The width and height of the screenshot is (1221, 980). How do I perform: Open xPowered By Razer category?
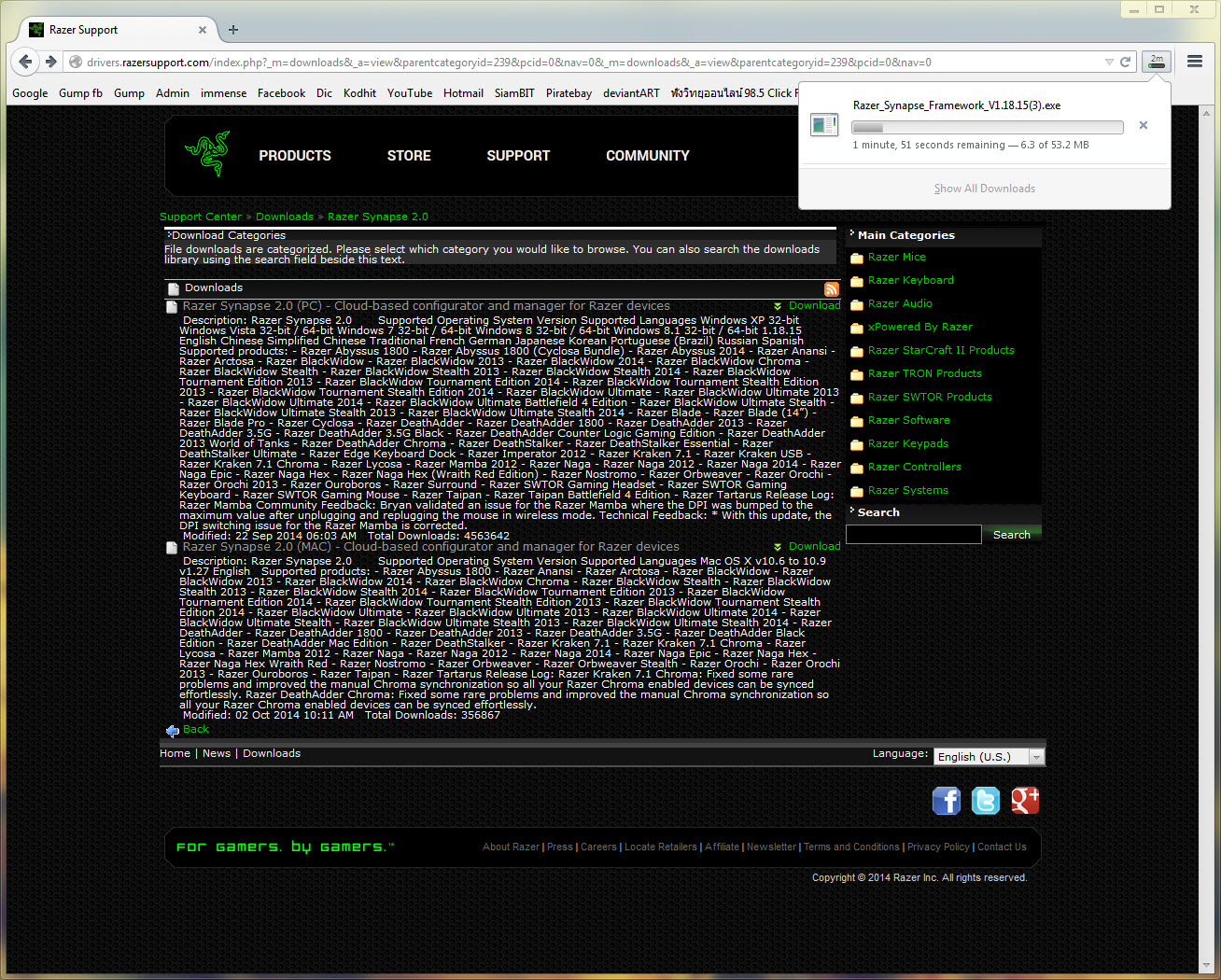pos(920,327)
